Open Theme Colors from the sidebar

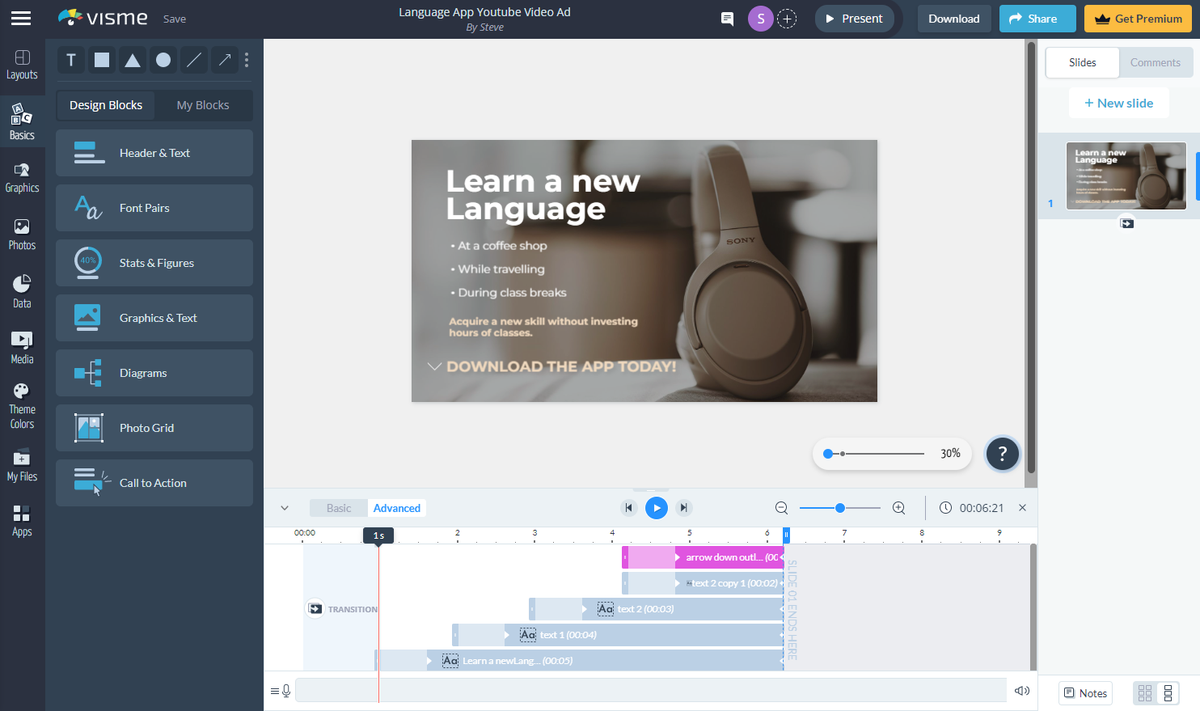(22, 403)
